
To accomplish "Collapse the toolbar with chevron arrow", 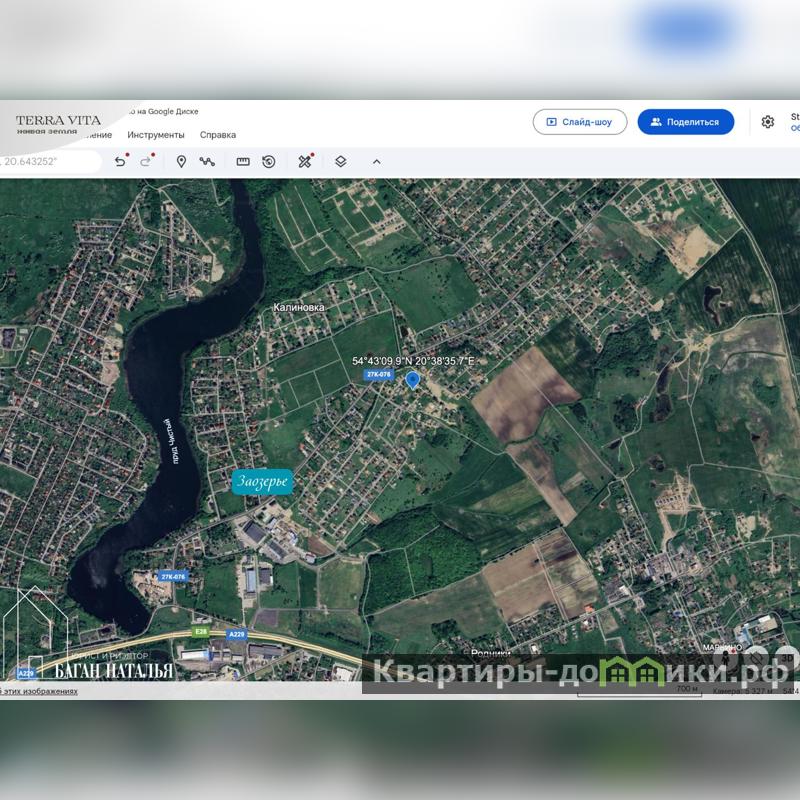I will point(377,161).
